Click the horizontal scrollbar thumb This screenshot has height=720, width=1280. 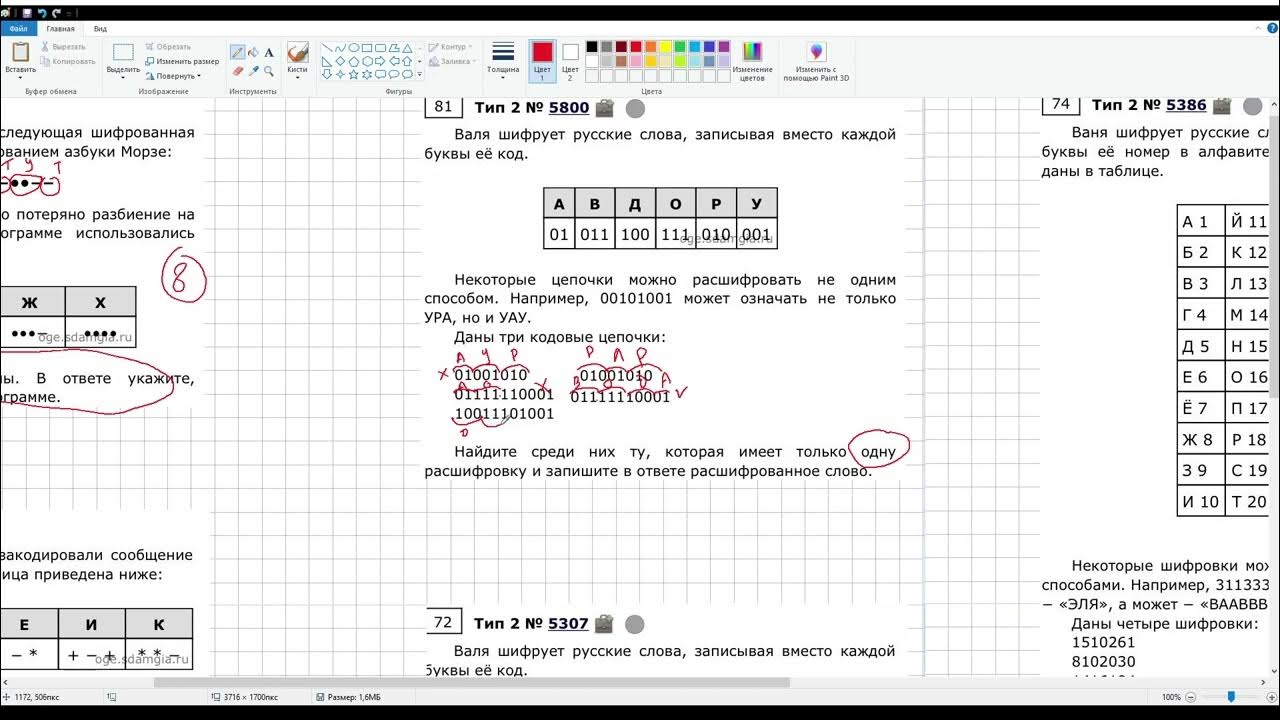pyautogui.click(x=471, y=683)
